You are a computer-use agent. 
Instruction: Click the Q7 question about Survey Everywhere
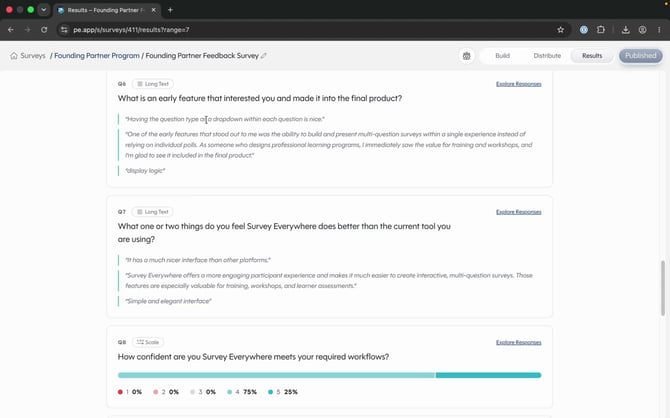284,233
